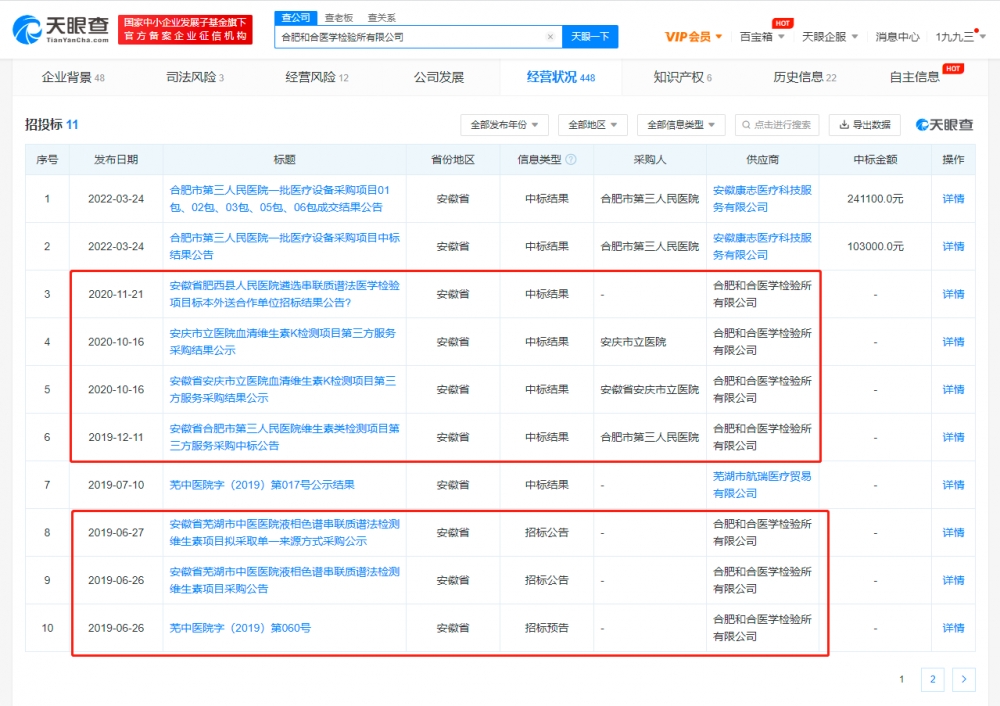Expand the 全部发布年份 filter dropdown
This screenshot has width=1000, height=706.
coord(504,125)
